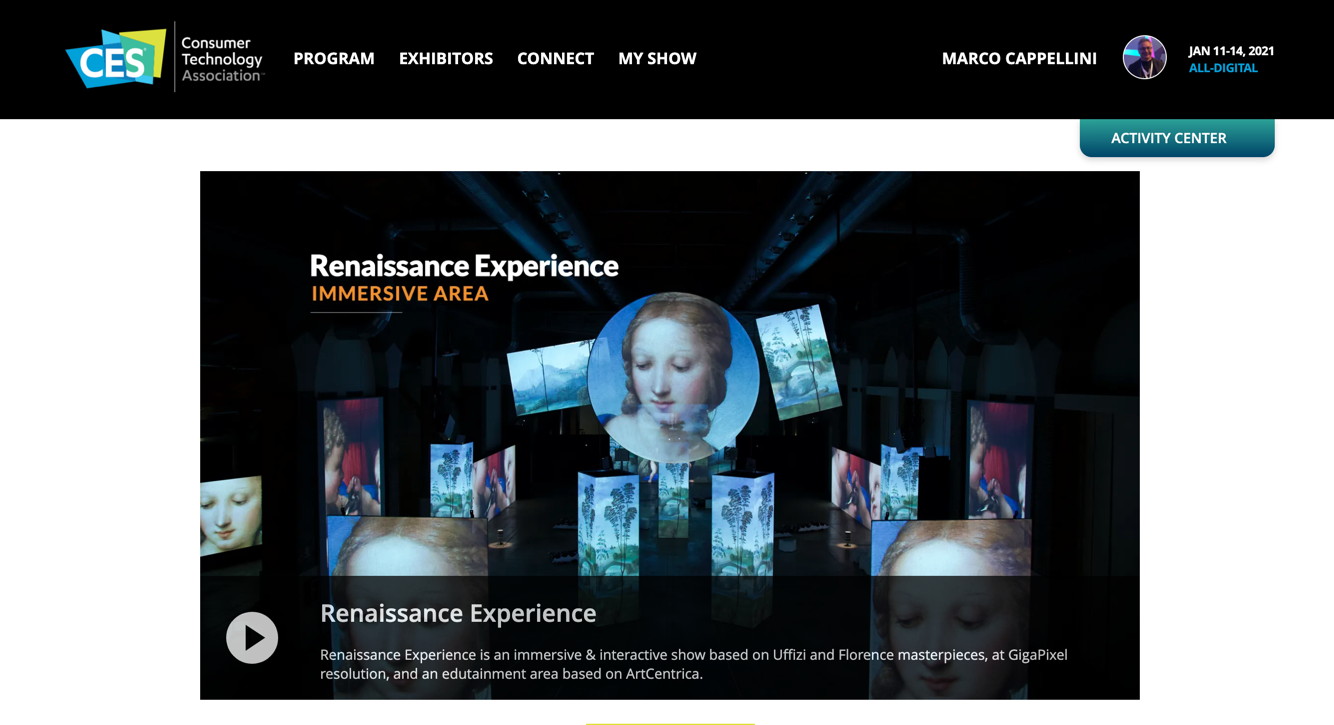Open the user profile avatar
This screenshot has width=1334, height=725.
click(1145, 57)
